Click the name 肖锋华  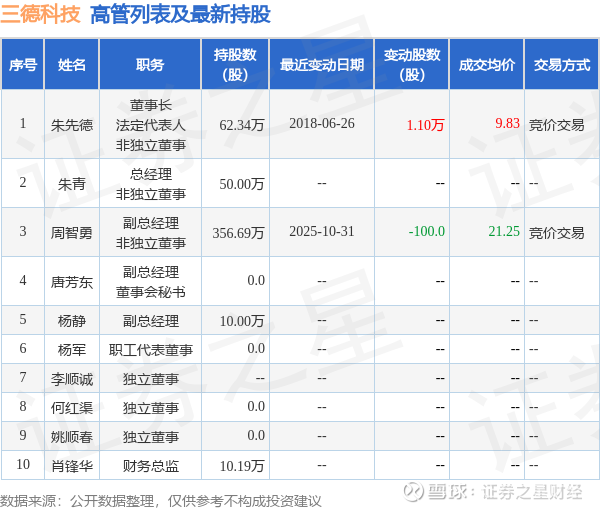(x=72, y=466)
